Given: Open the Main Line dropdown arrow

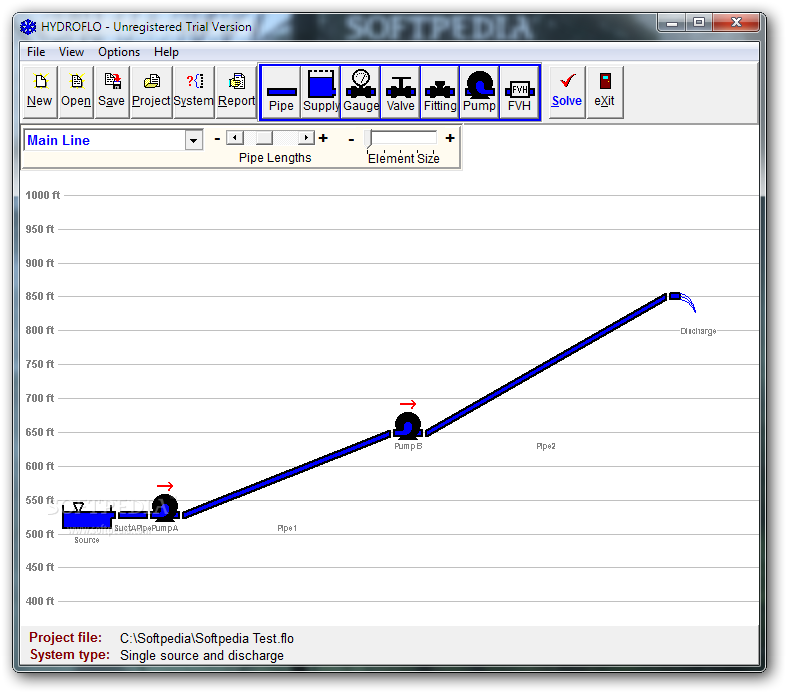Looking at the screenshot, I should (193, 141).
